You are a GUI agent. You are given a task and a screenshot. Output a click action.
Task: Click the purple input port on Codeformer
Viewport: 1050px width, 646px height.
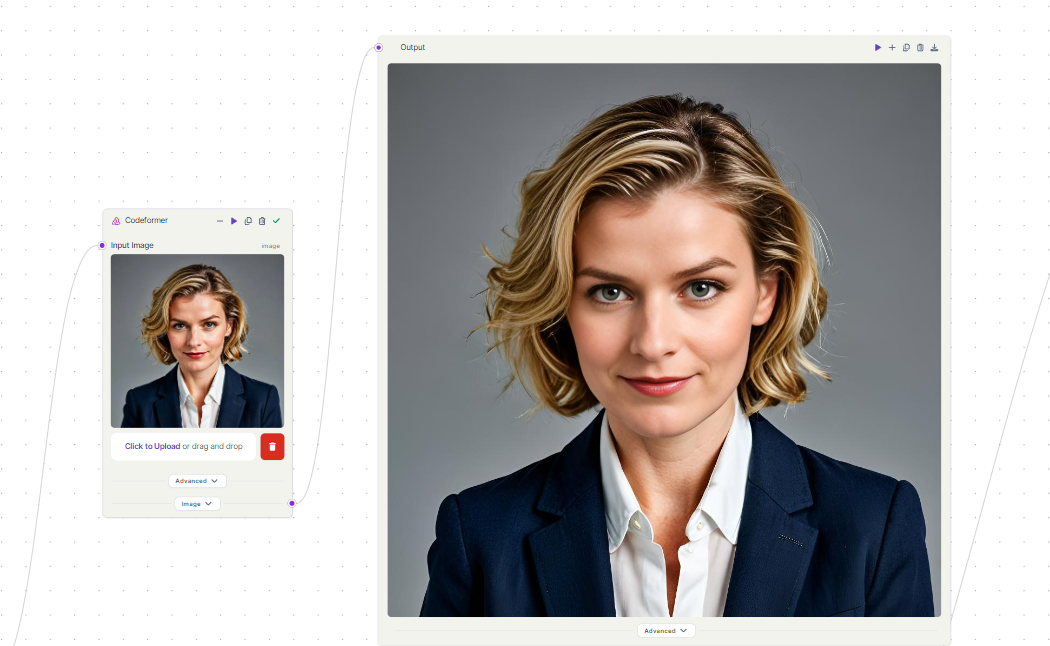pyautogui.click(x=101, y=244)
